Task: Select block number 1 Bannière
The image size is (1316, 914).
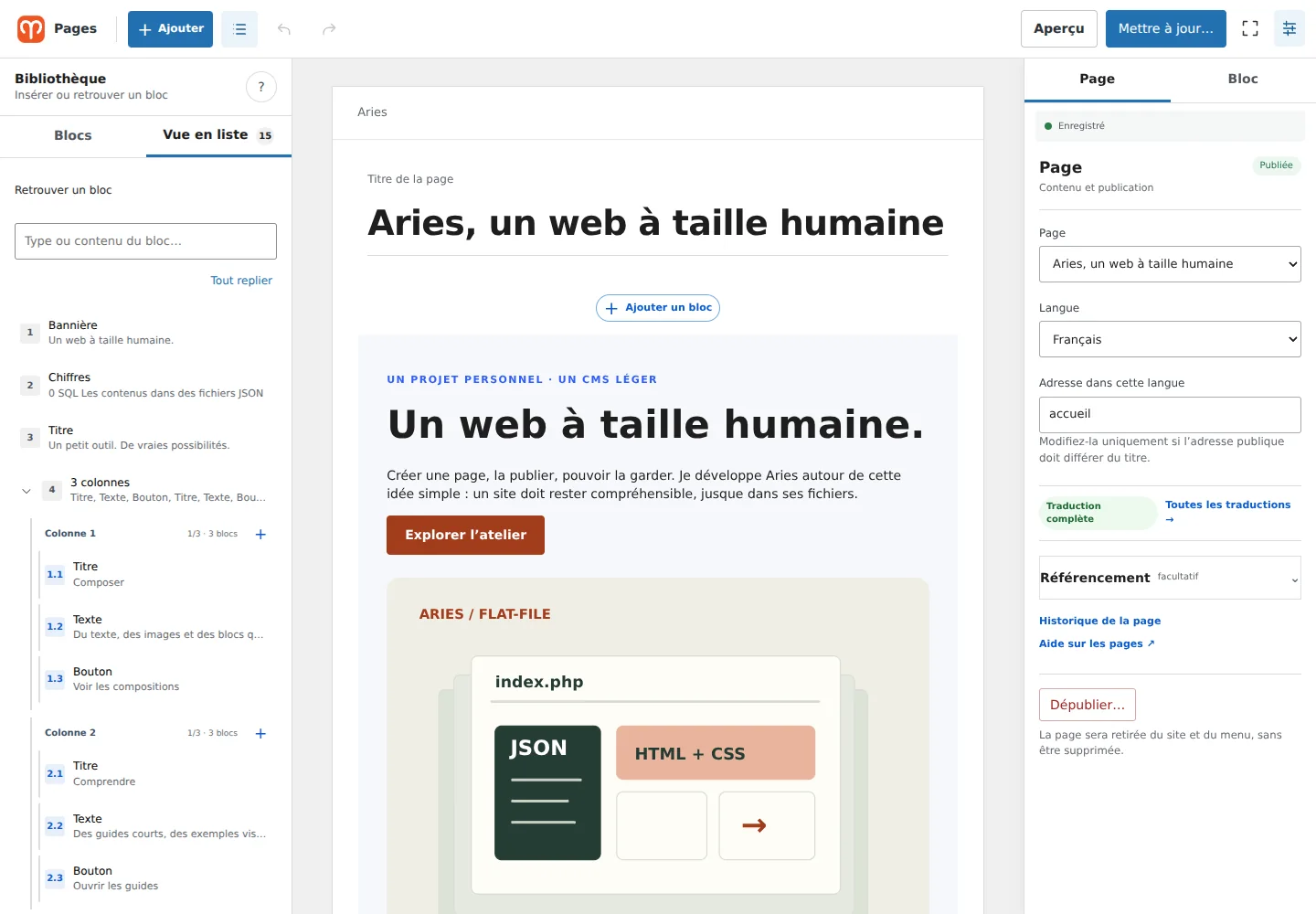Action: tap(146, 333)
